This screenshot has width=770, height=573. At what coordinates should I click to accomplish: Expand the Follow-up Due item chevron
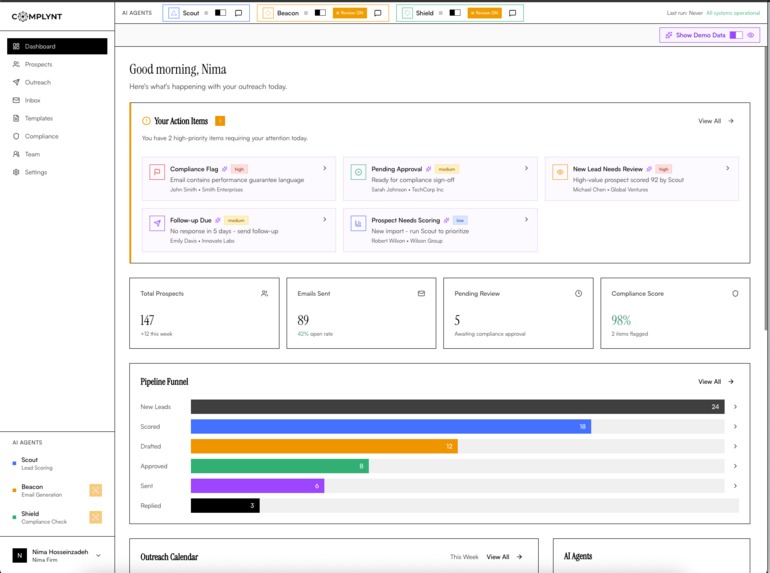tap(325, 219)
